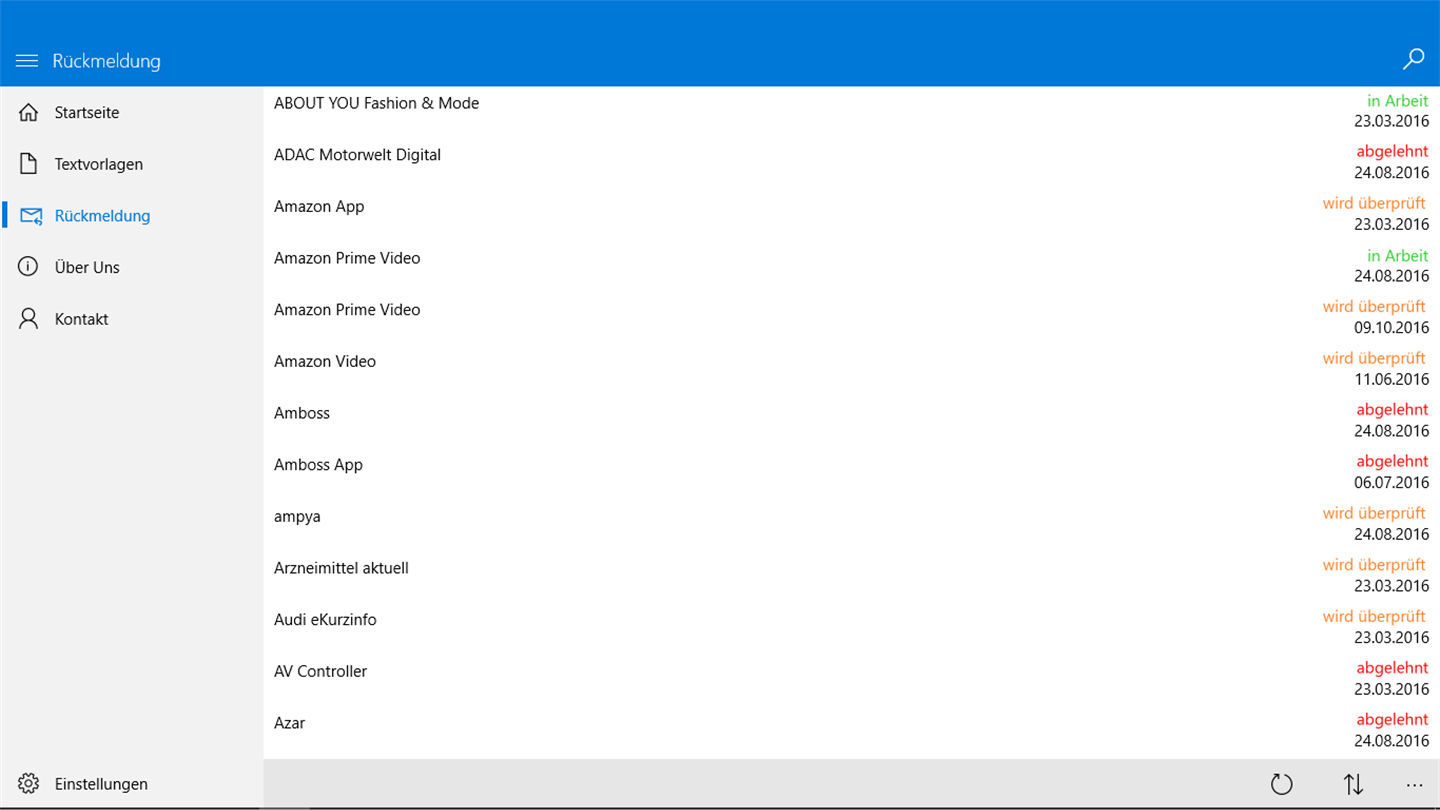The width and height of the screenshot is (1440, 810).
Task: Select Rückmeldung in the sidebar
Action: pos(131,216)
